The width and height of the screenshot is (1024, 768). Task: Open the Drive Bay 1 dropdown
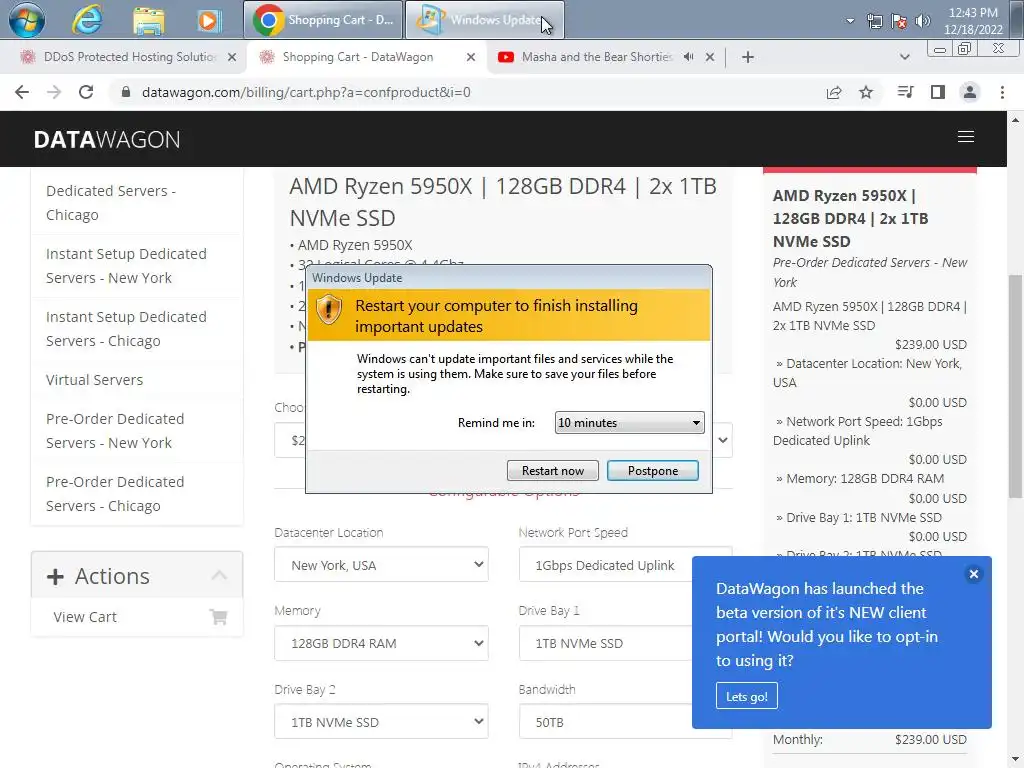(x=605, y=643)
